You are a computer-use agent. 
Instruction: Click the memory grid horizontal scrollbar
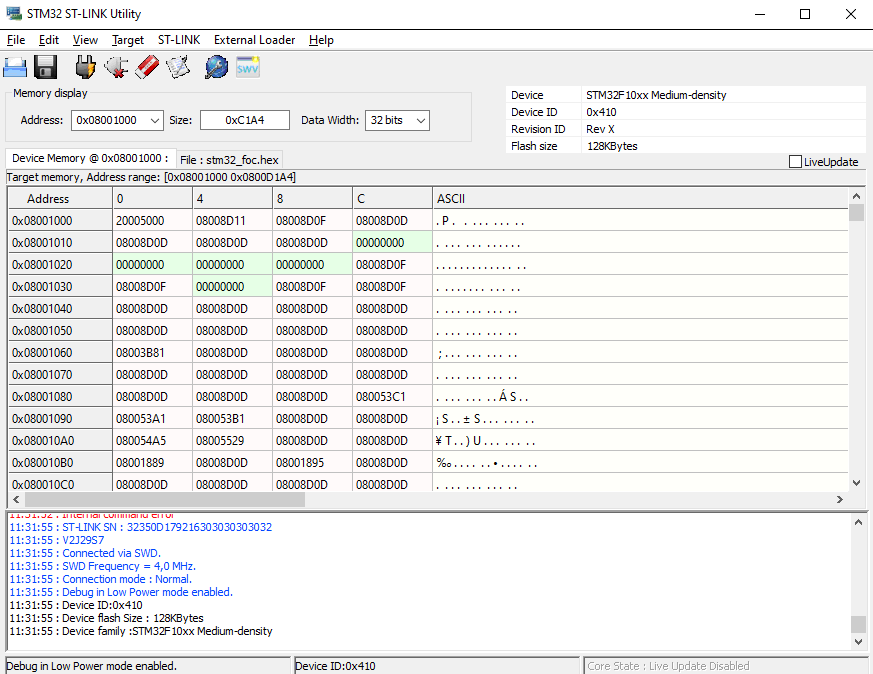point(165,499)
